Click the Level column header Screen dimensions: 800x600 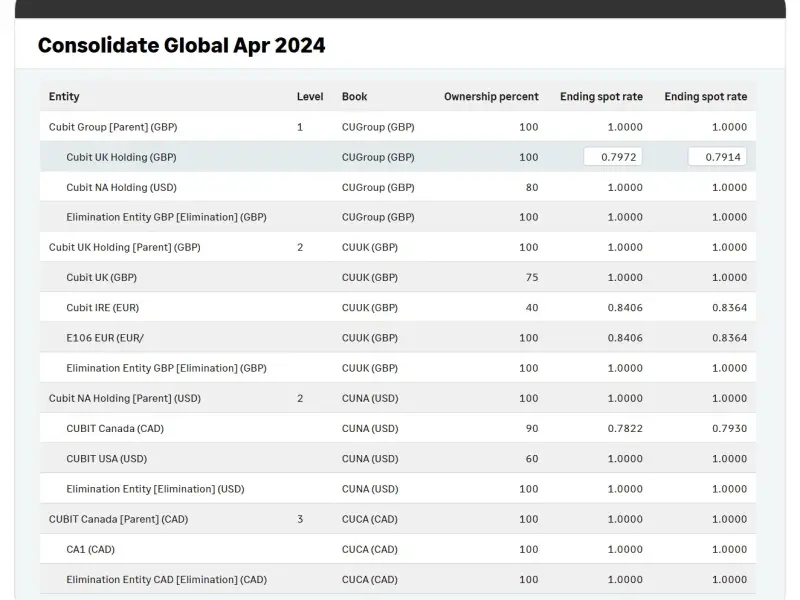[x=310, y=97]
